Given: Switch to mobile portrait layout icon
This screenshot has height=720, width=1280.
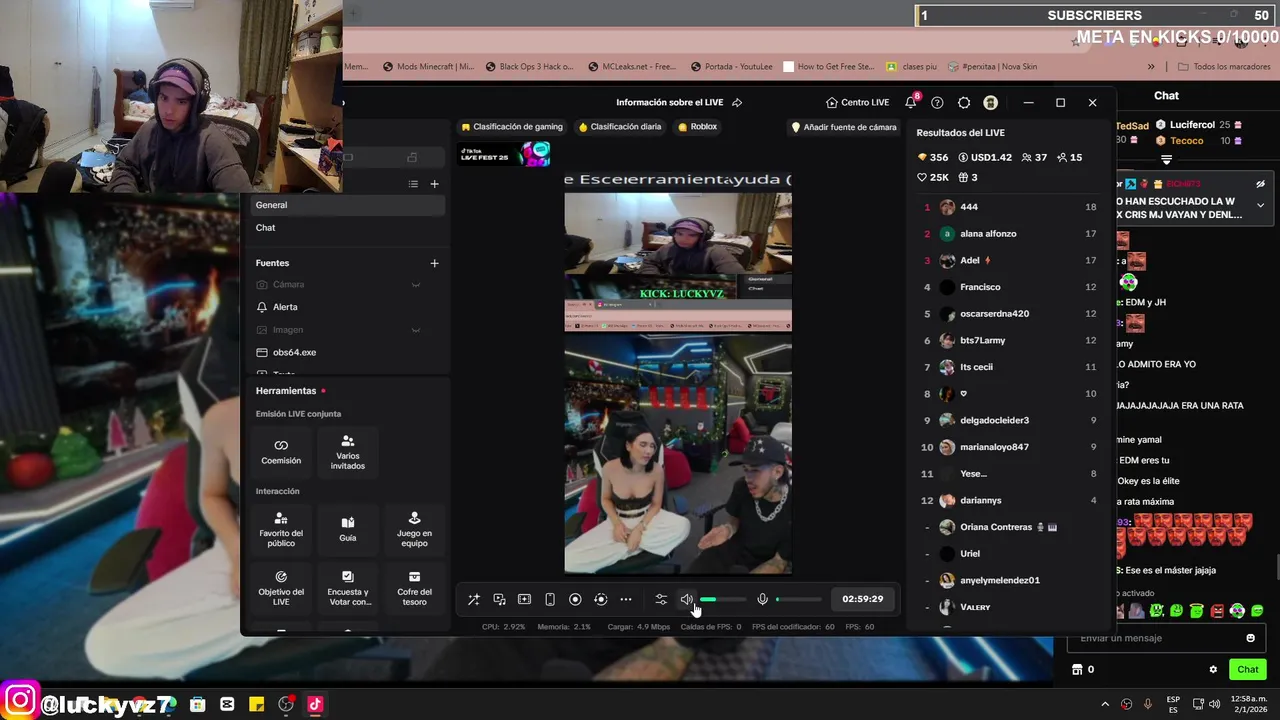Looking at the screenshot, I should click(x=549, y=599).
